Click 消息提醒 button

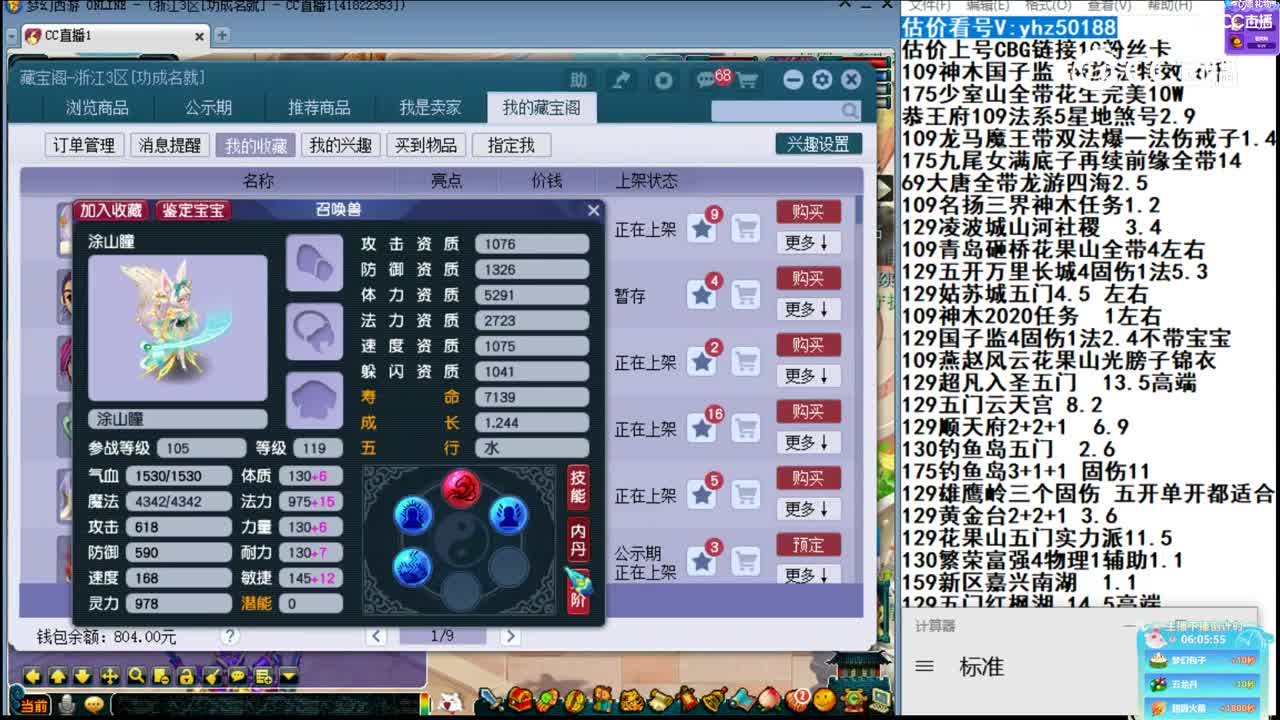pyautogui.click(x=169, y=145)
